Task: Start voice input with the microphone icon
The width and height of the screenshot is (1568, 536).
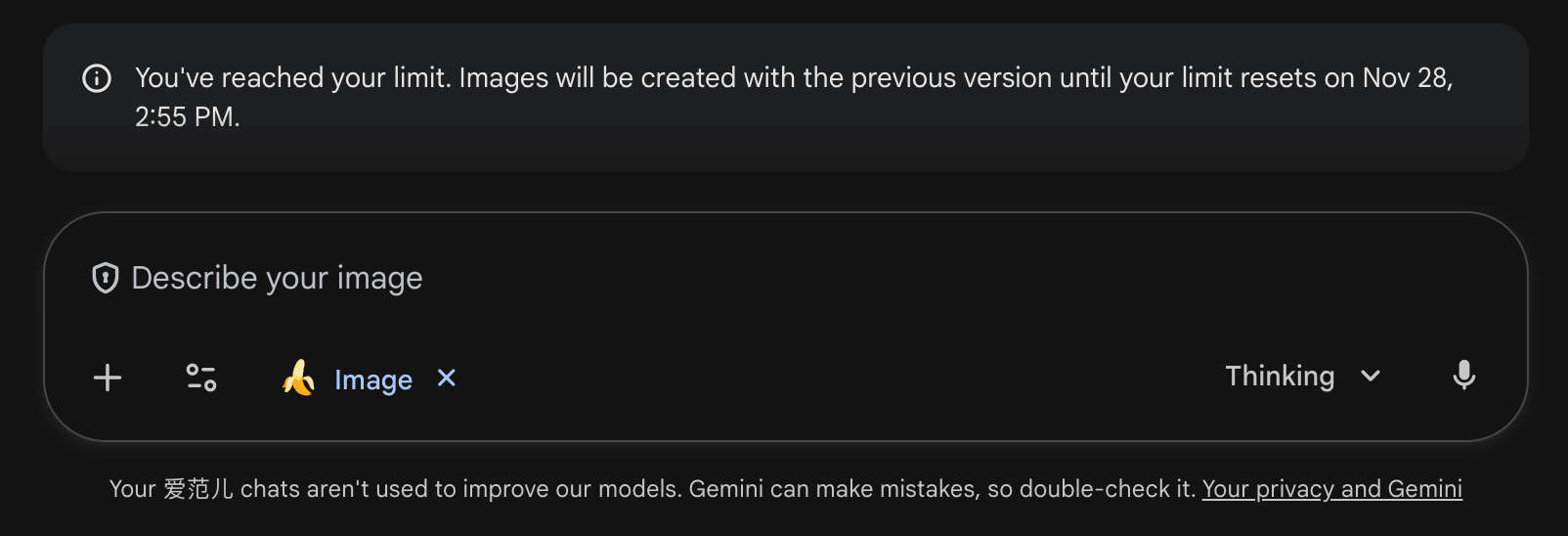Action: click(x=1463, y=376)
